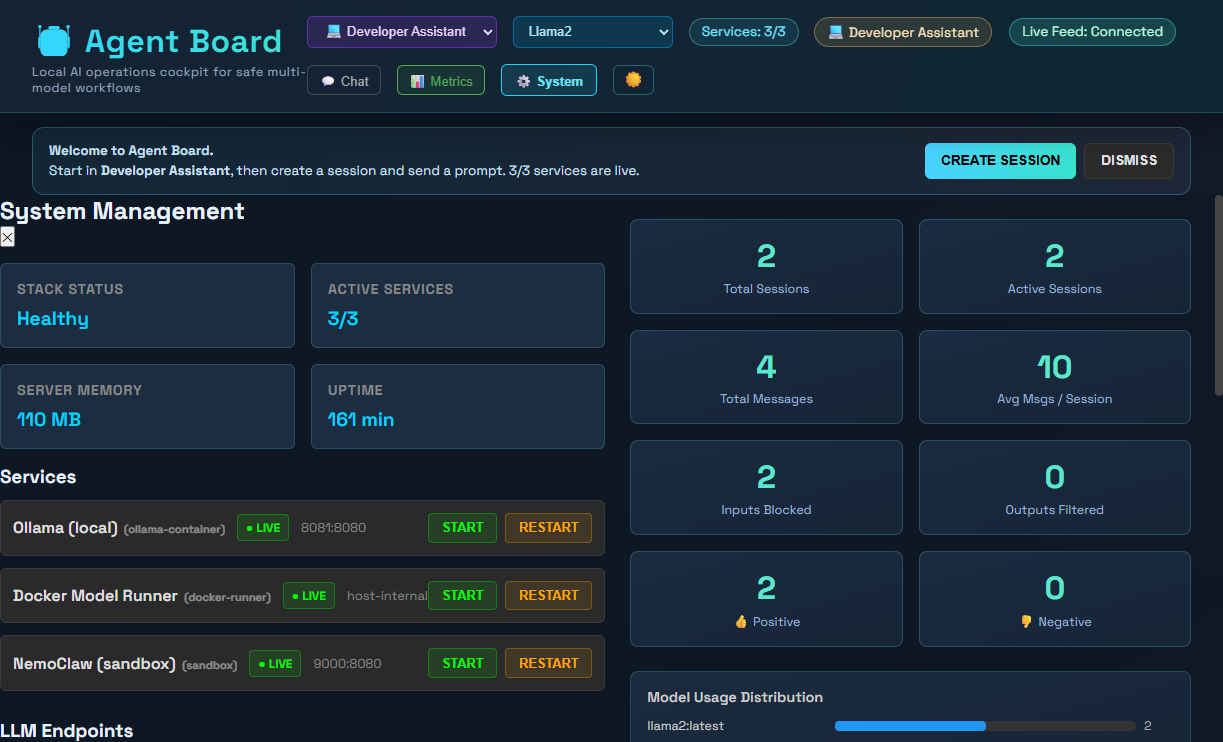The height and width of the screenshot is (742, 1223).
Task: Click the Avg Msgs / Session card
Action: [1055, 377]
